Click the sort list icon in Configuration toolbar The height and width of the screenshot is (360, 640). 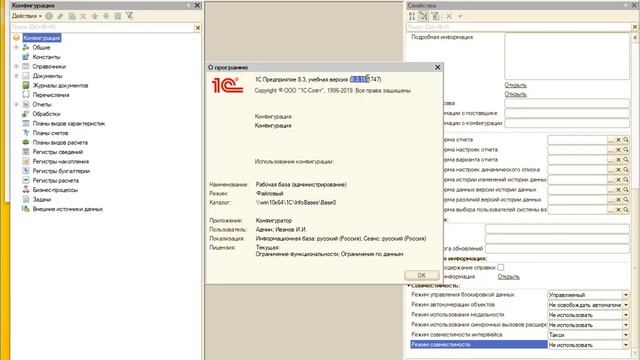(118, 16)
